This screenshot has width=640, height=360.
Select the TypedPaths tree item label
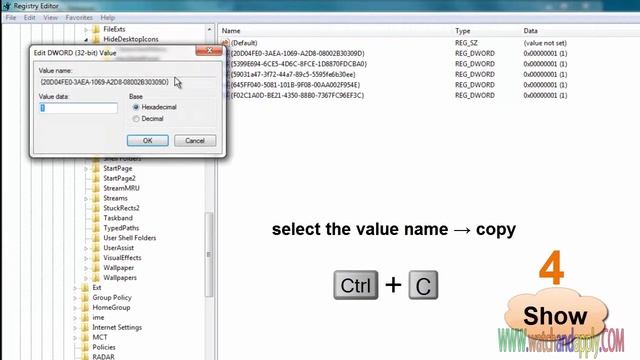(121, 228)
